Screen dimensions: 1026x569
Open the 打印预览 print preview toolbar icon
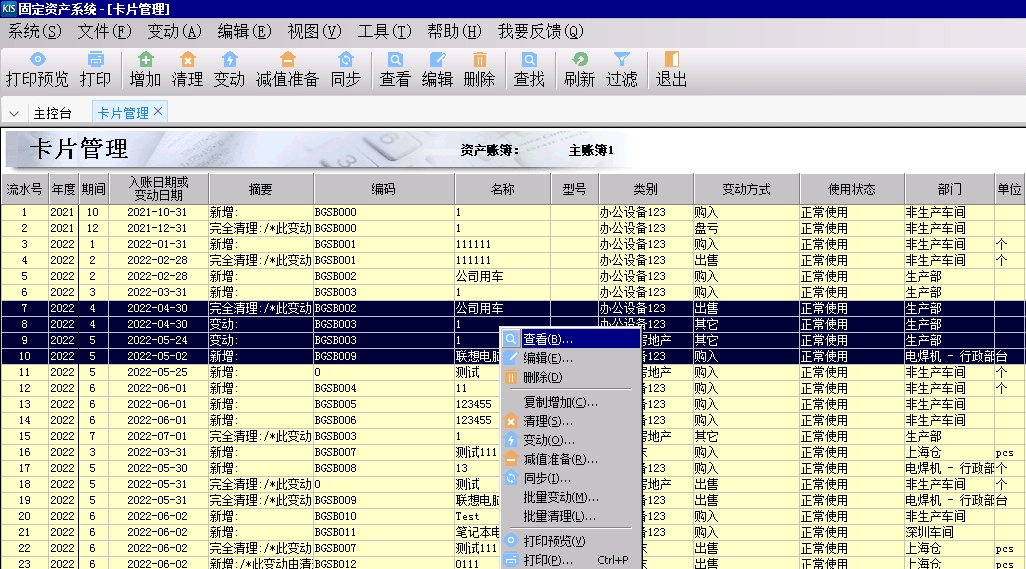pos(37,70)
